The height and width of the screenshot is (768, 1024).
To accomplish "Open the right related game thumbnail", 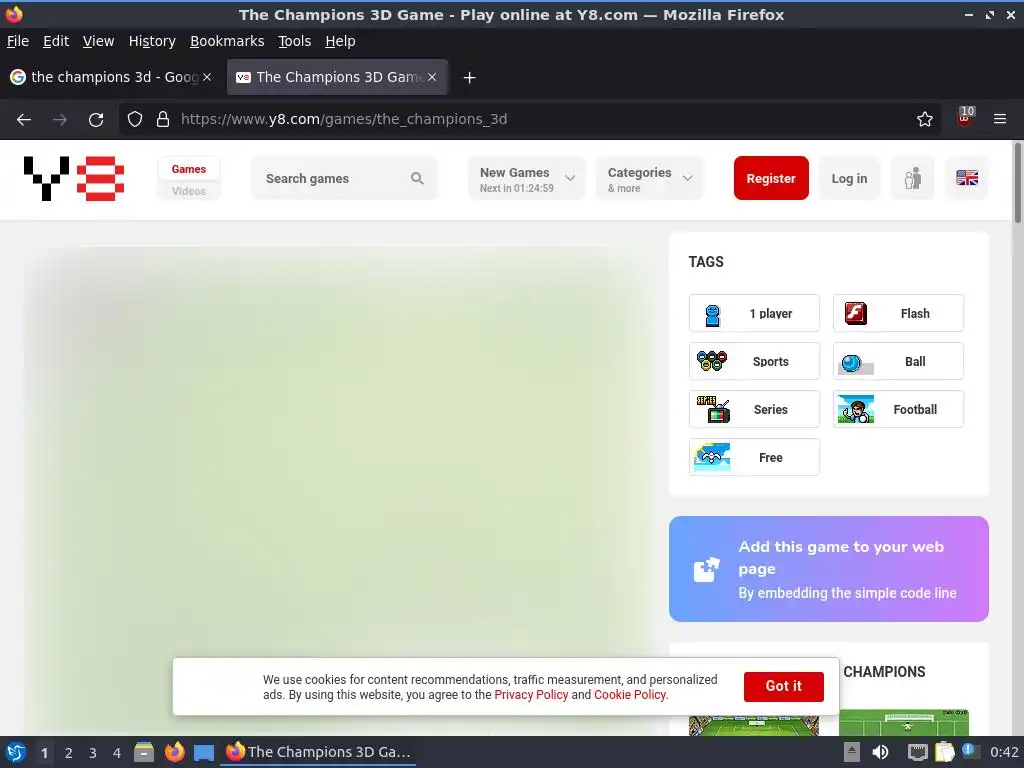I will (904, 722).
